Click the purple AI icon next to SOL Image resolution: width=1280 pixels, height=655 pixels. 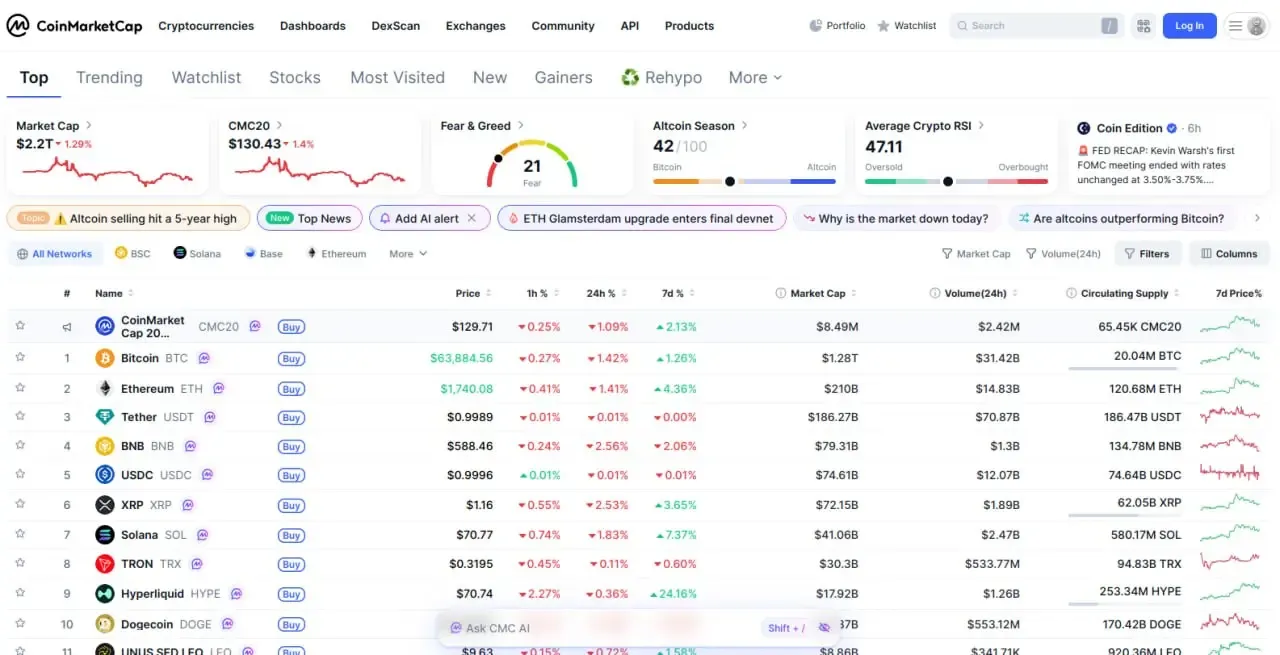coord(204,535)
